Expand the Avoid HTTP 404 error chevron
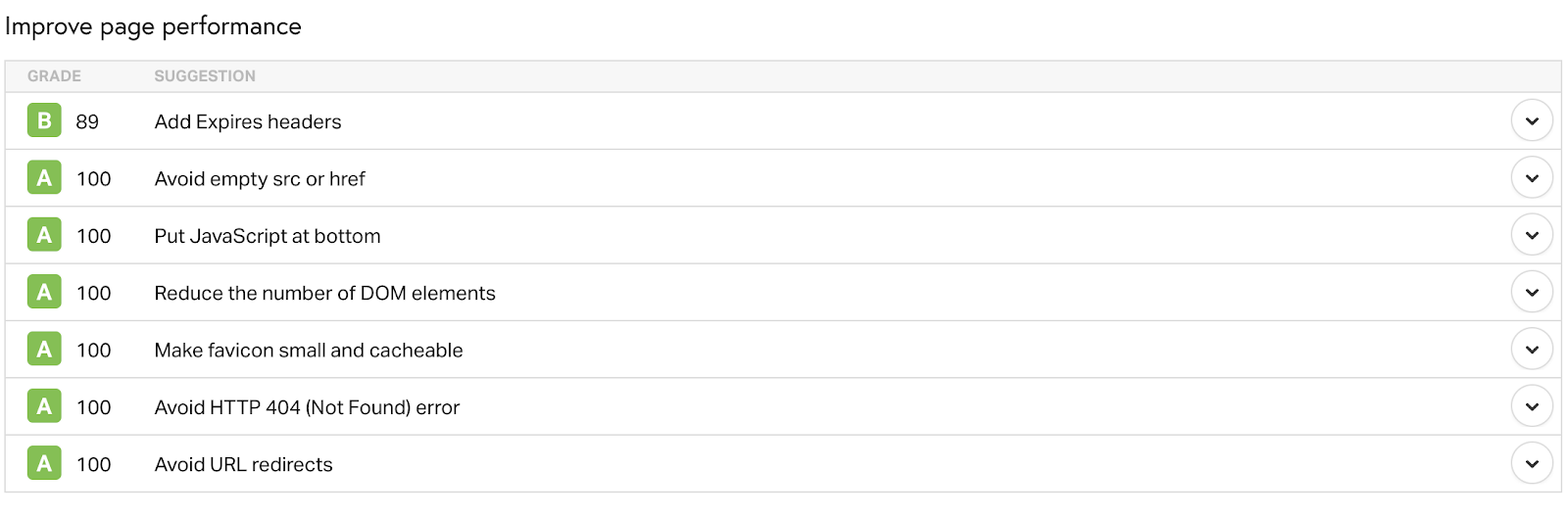This screenshot has width=1568, height=517. tap(1532, 406)
